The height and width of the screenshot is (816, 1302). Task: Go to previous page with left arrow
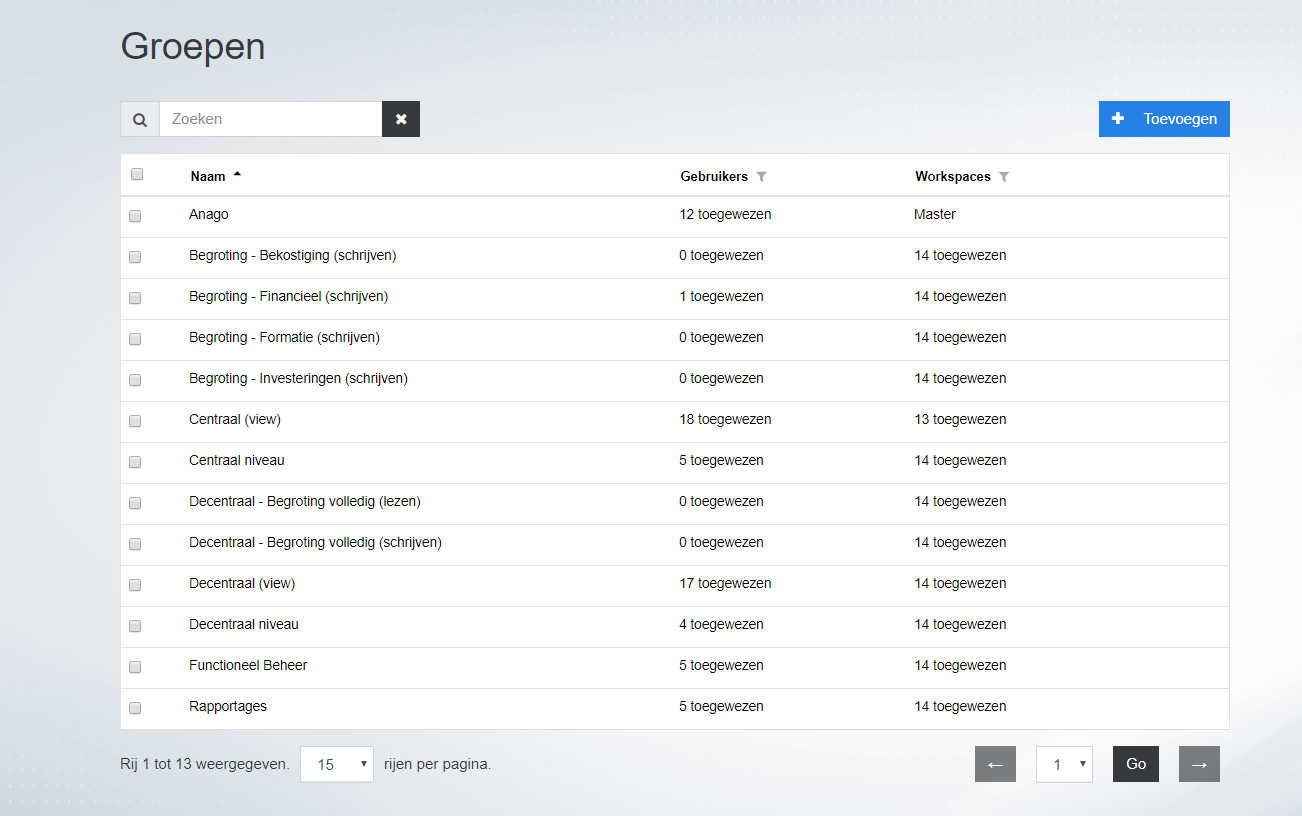[995, 764]
